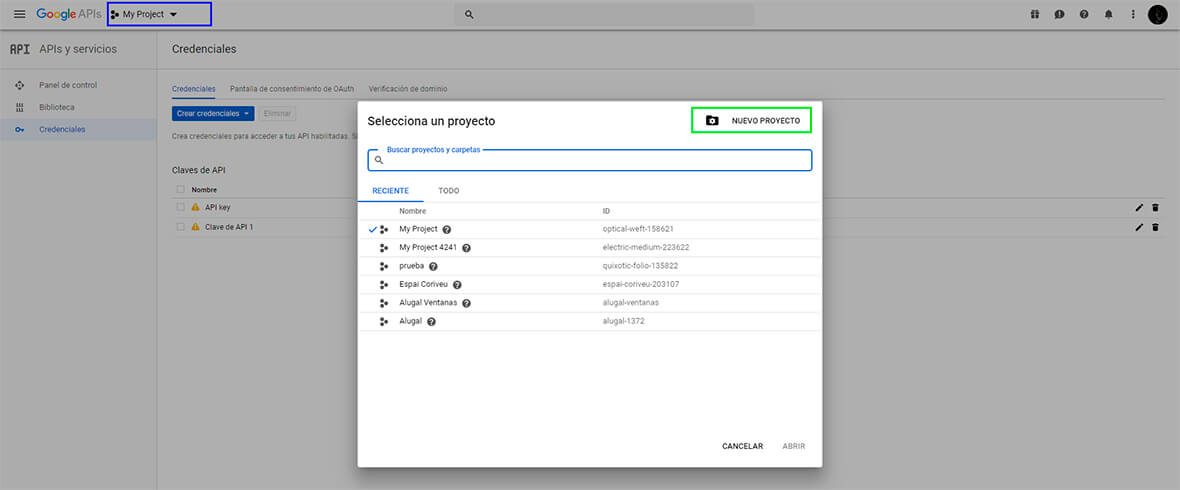
Task: Select My Project 4241 row
Action: tap(589, 248)
